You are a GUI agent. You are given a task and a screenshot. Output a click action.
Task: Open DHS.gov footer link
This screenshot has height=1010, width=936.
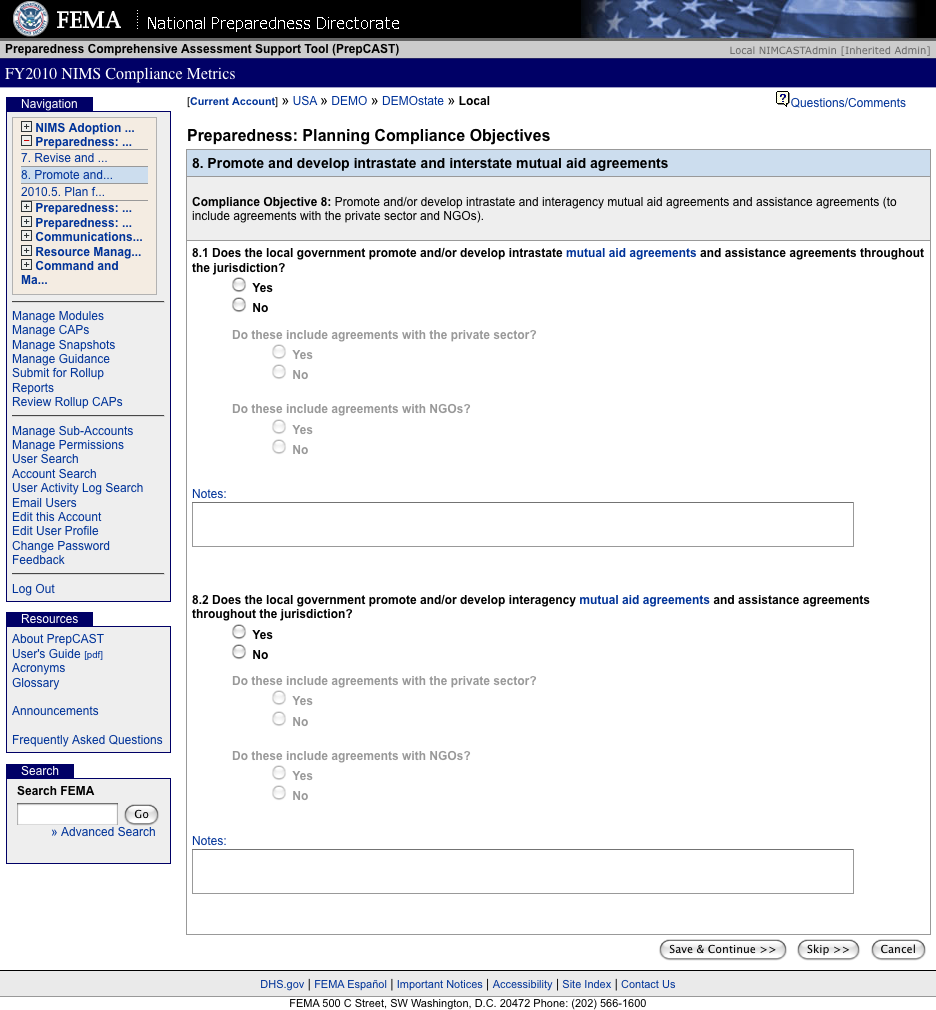tap(282, 984)
